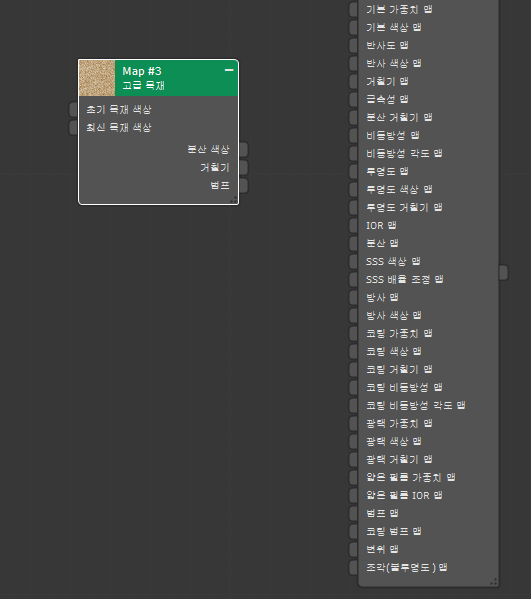Click the 반사도 맵 input socket
The image size is (531, 599).
coord(354,45)
